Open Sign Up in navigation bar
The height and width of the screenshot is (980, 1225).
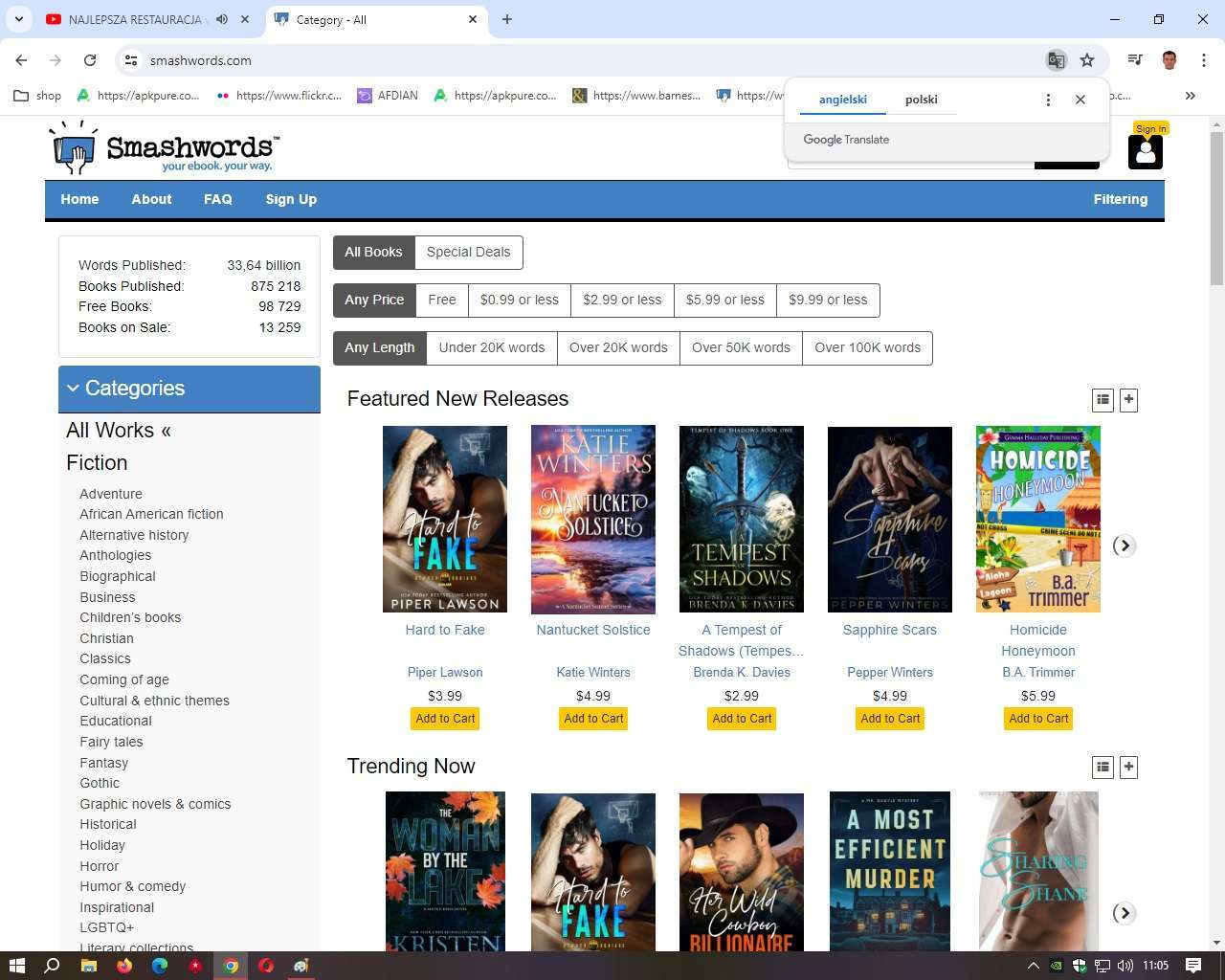[x=291, y=199]
